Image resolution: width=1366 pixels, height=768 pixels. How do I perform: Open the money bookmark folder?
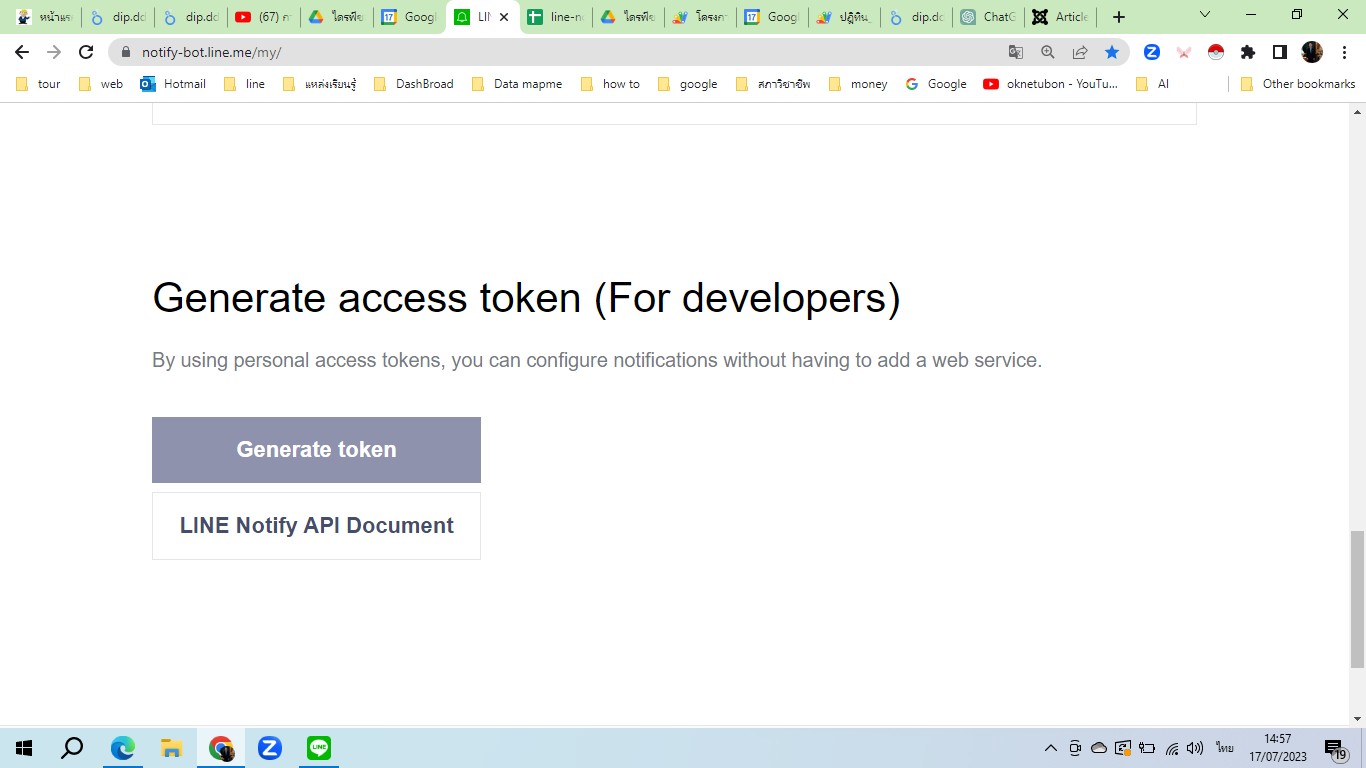click(859, 84)
